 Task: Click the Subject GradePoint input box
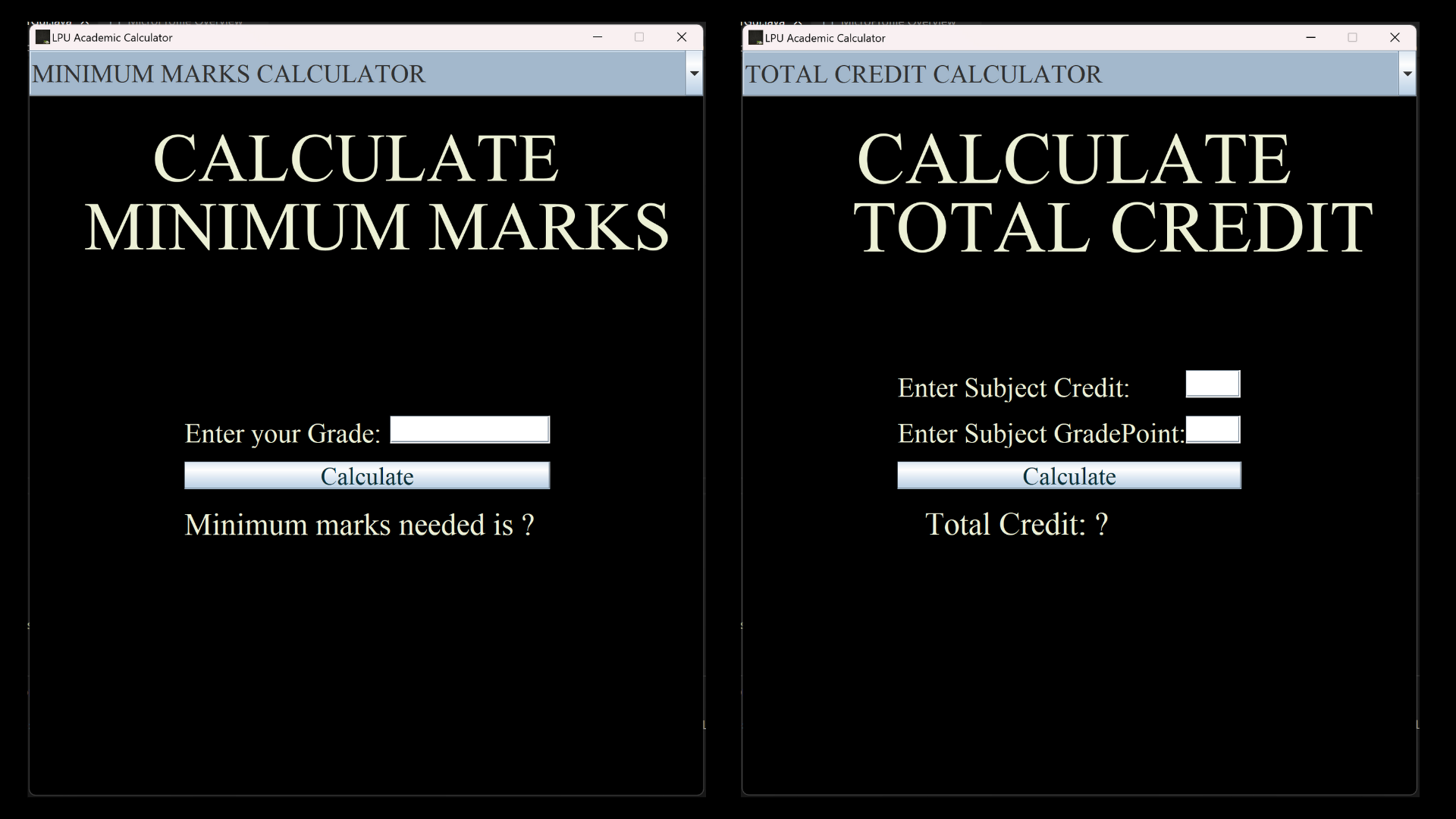point(1213,429)
